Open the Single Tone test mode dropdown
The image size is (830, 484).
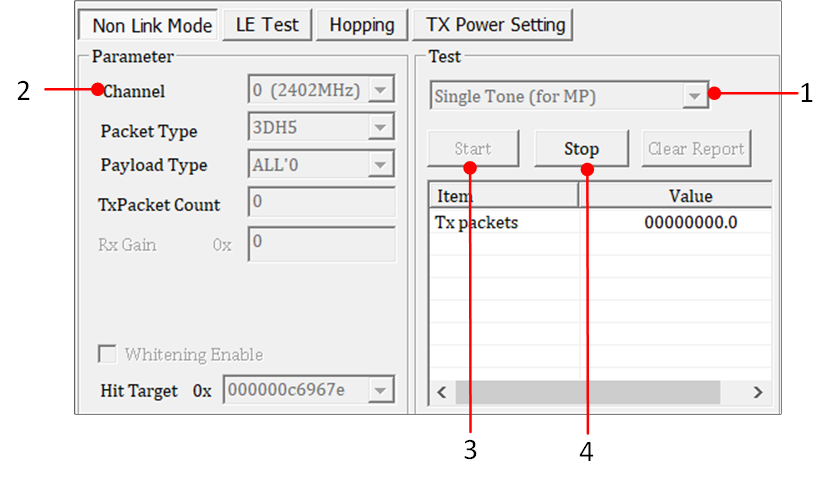click(694, 97)
